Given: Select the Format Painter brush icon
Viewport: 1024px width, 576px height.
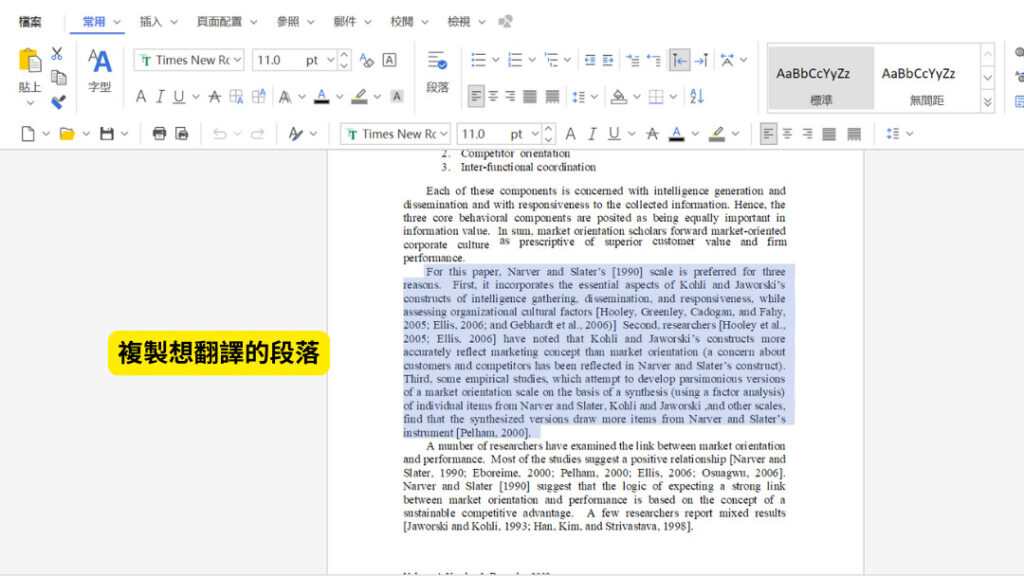Looking at the screenshot, I should [58, 101].
